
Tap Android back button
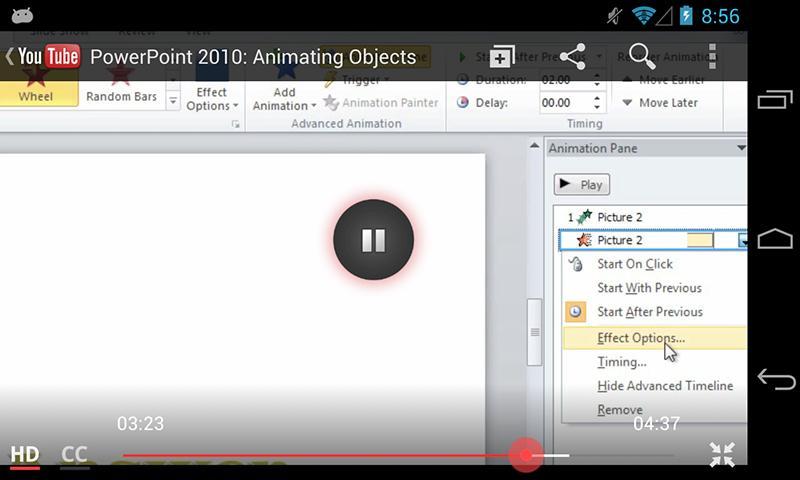[776, 379]
